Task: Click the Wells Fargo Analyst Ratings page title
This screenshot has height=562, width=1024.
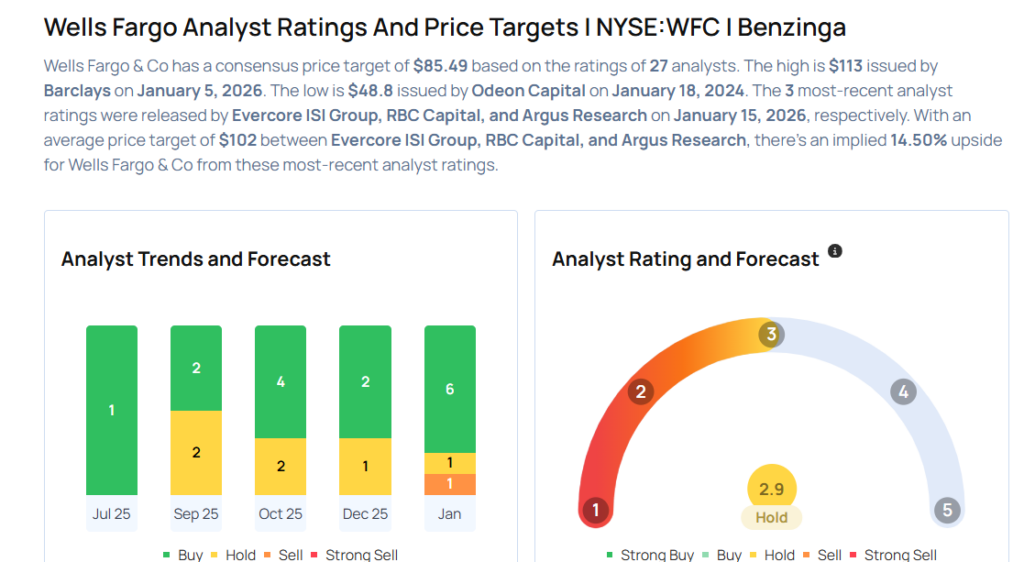Action: click(x=445, y=27)
